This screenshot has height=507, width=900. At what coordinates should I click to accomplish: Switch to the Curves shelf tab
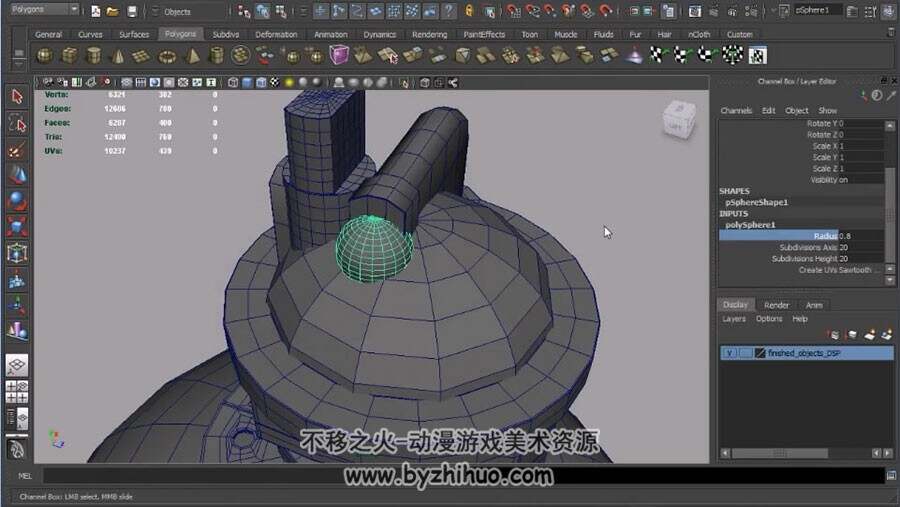click(x=90, y=34)
